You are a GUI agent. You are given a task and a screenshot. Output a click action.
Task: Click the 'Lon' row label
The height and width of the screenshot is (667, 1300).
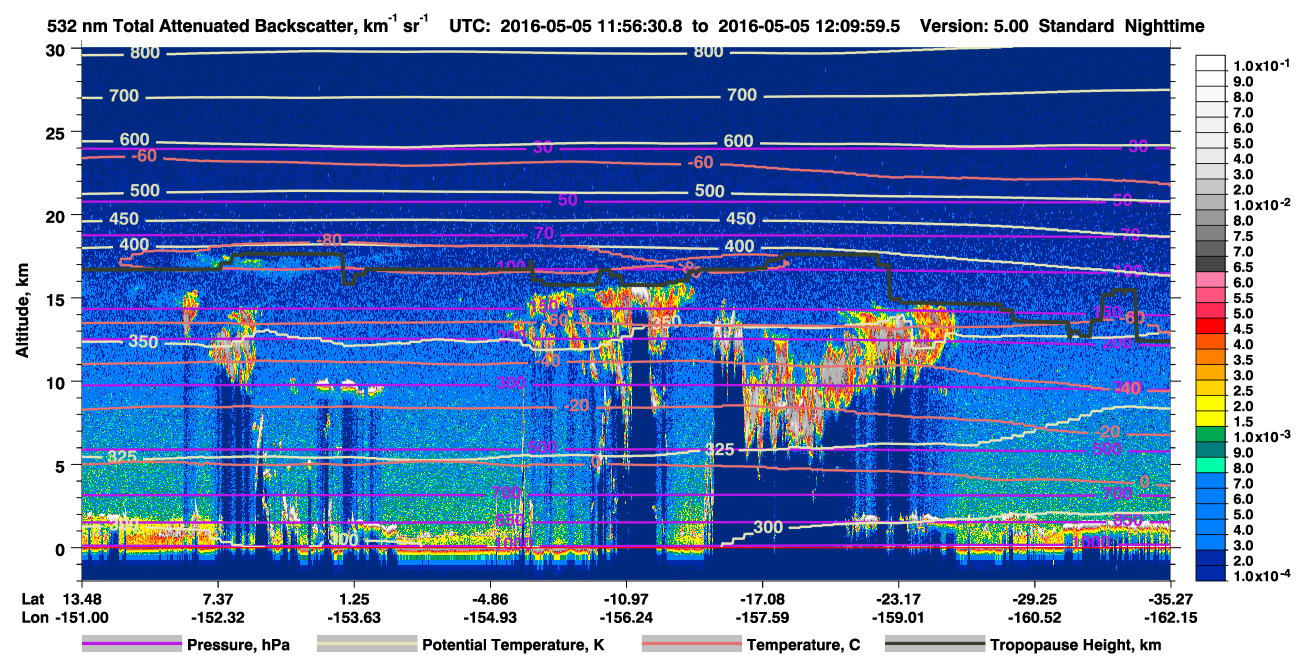click(x=33, y=617)
